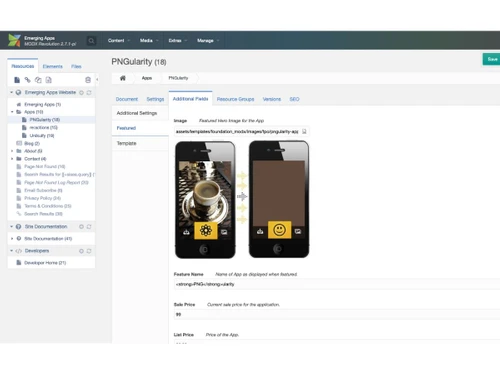Switch to the Resource Groups tab

[x=235, y=99]
